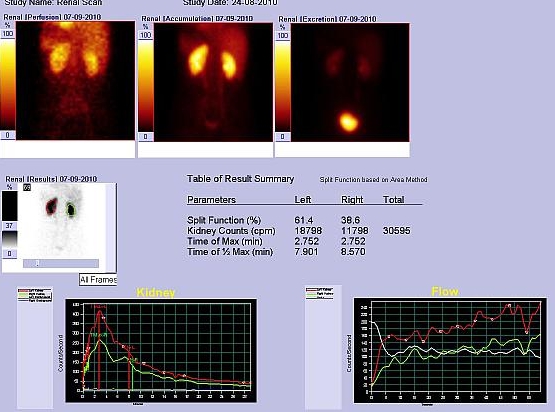Click the Perfusion lower threshold 0 field
The image size is (555, 412).
[7, 135]
